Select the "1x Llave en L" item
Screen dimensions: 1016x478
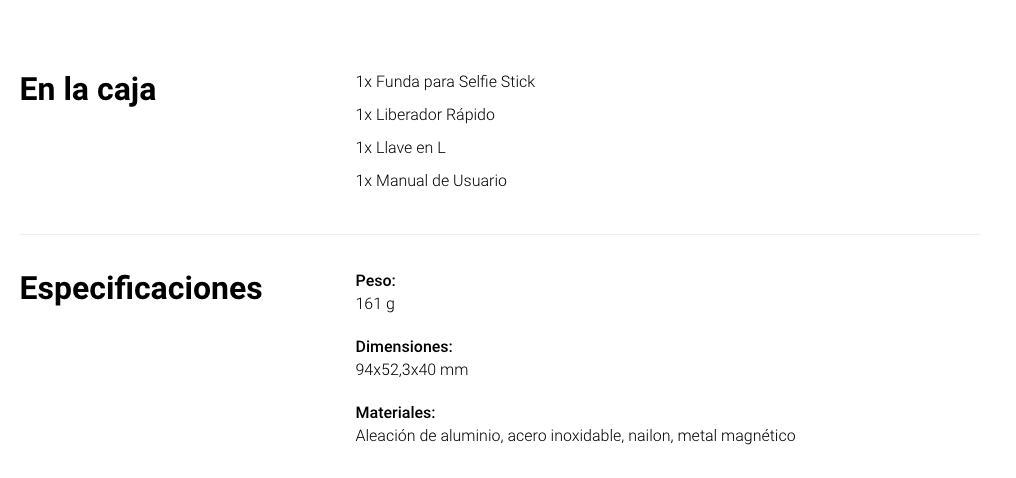pyautogui.click(x=400, y=148)
